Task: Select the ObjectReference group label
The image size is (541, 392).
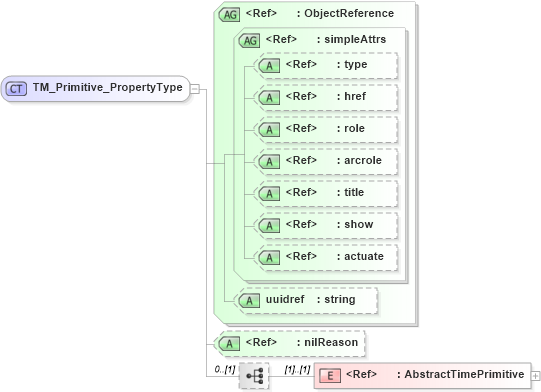Action: tap(349, 13)
